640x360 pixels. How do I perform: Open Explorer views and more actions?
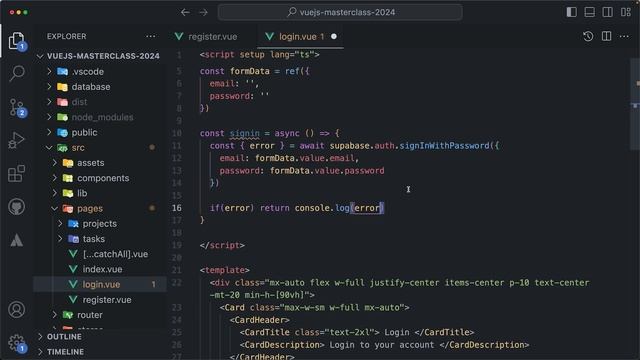point(151,36)
